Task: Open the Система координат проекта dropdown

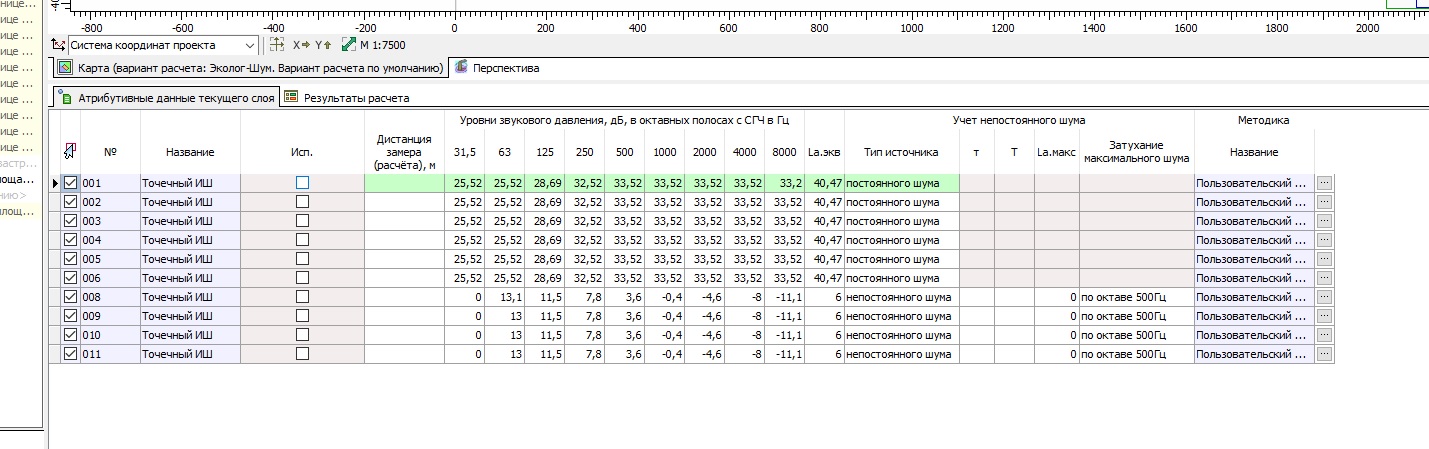Action: tap(249, 45)
